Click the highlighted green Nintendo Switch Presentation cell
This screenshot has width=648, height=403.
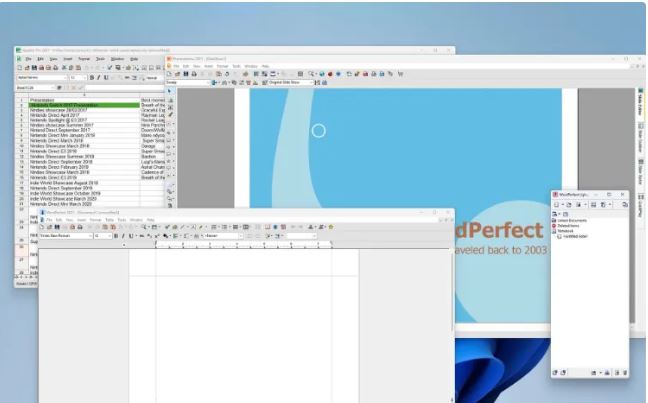click(80, 105)
